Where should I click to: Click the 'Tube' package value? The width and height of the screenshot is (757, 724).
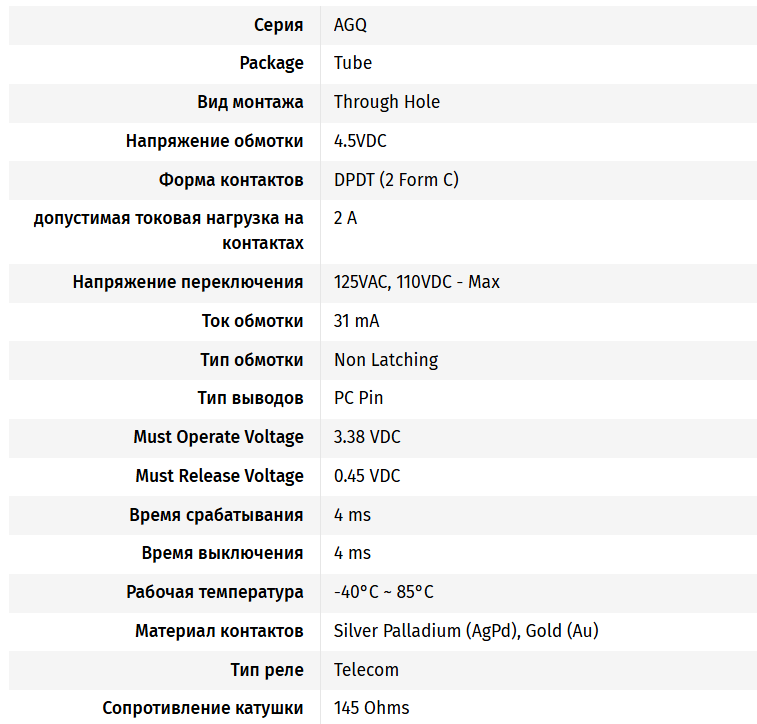[x=353, y=63]
